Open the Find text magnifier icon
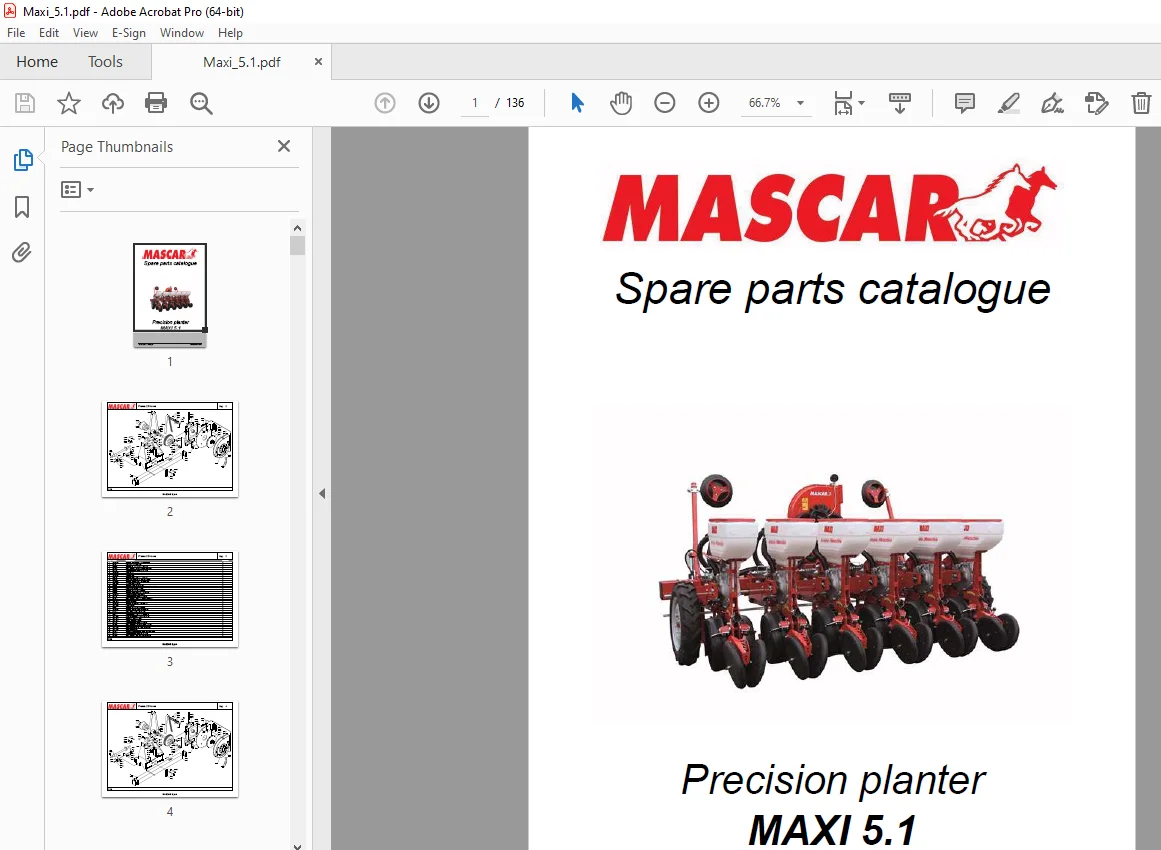Screen dimensions: 1161x850 click(201, 103)
